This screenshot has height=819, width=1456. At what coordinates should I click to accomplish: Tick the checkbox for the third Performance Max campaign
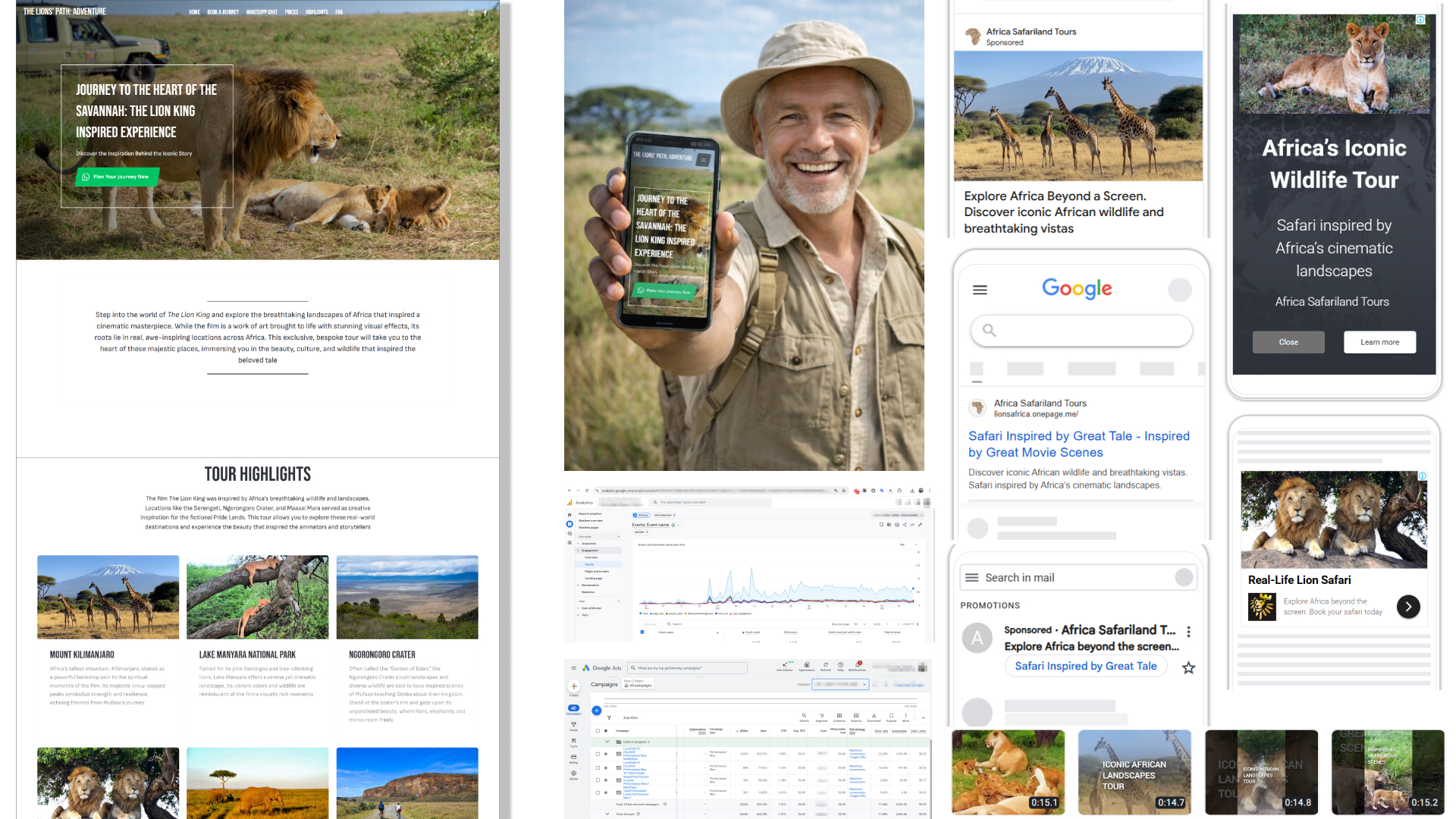tap(598, 780)
